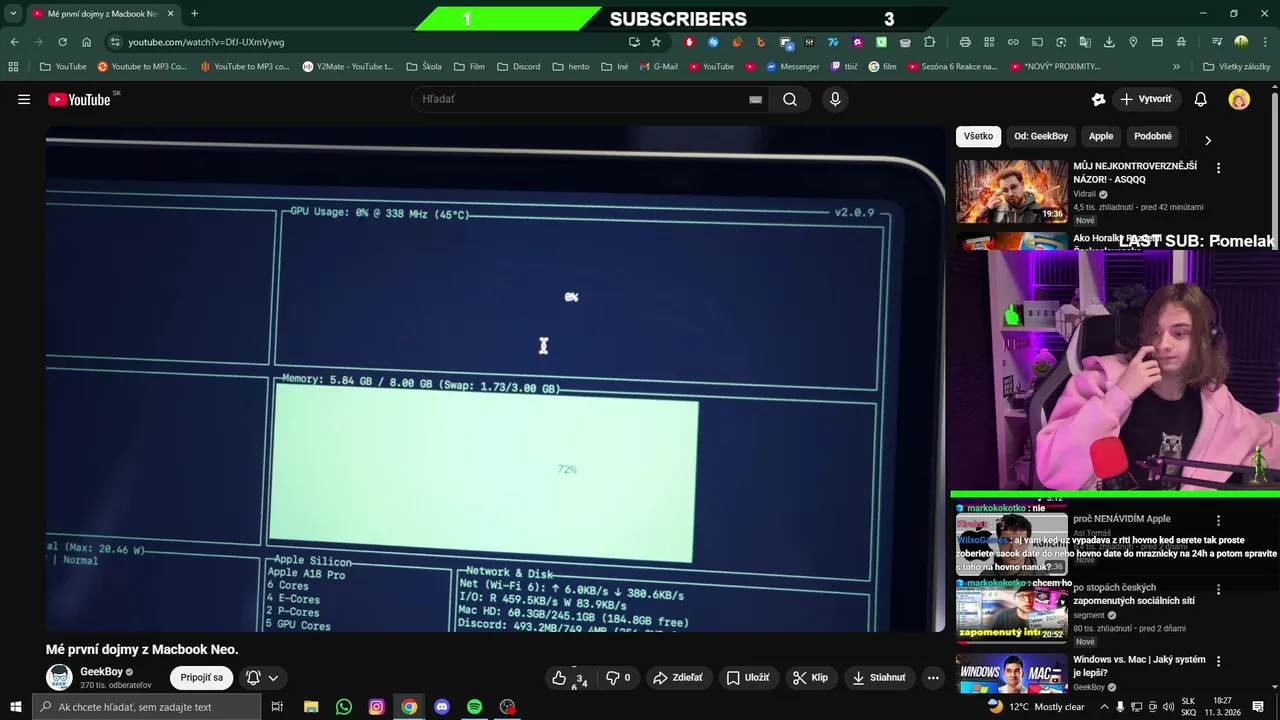
Task: Save video with Uložiť button
Action: click(747, 678)
